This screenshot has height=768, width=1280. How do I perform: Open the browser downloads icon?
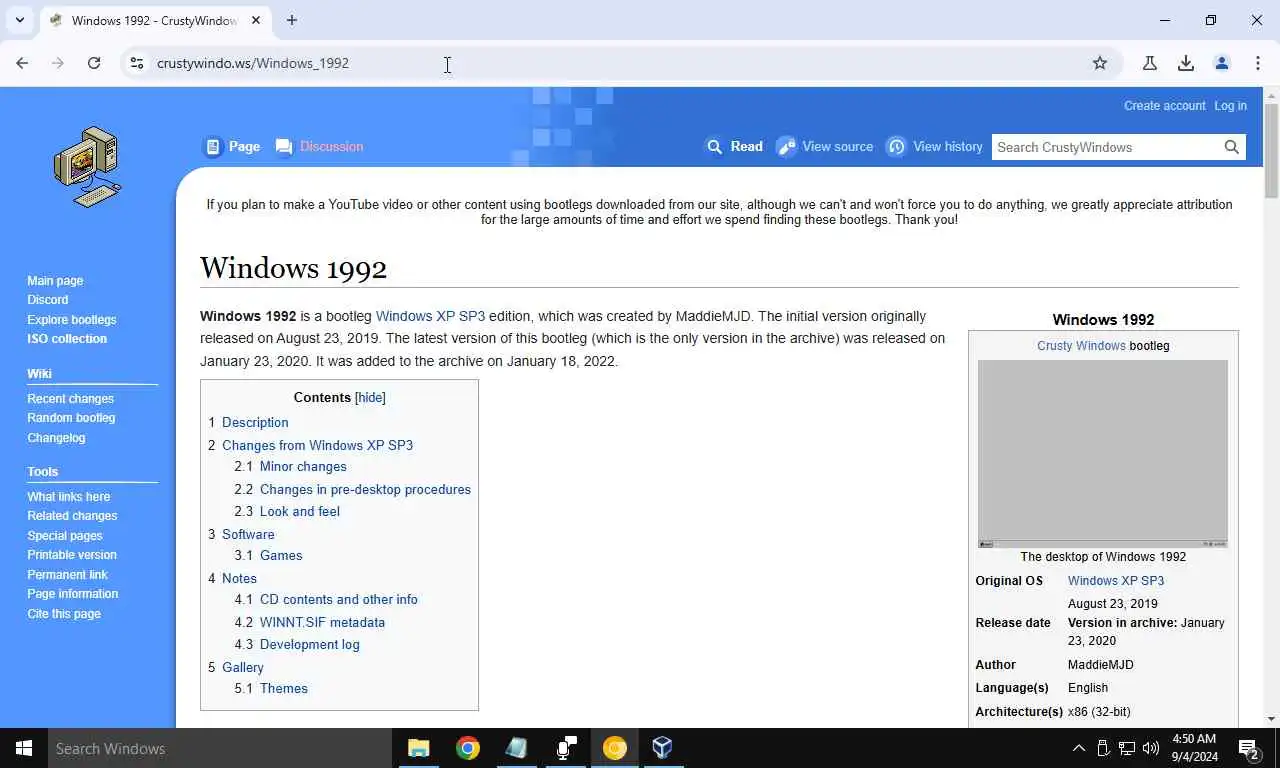click(x=1186, y=63)
